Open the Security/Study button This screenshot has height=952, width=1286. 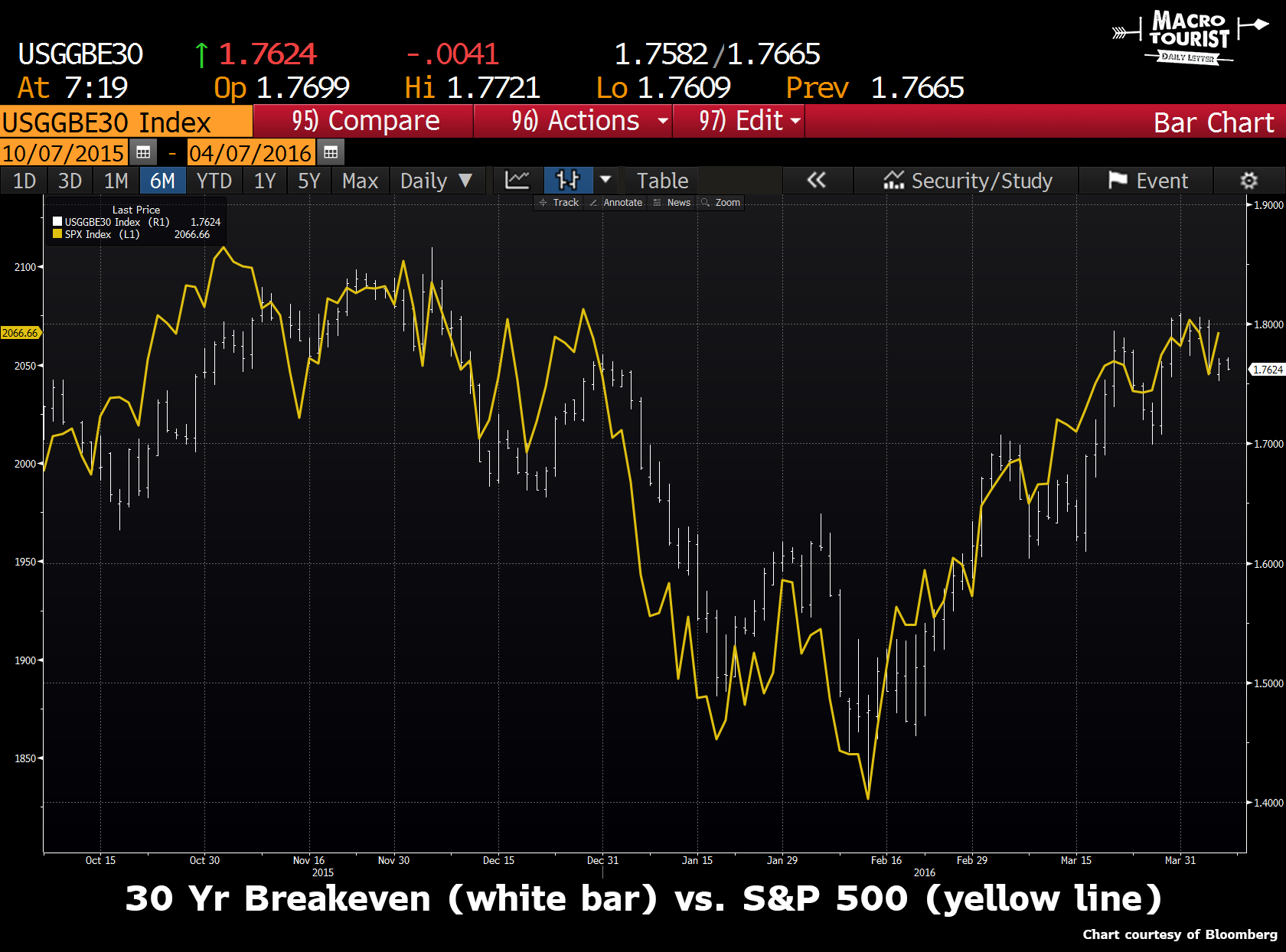click(x=968, y=181)
